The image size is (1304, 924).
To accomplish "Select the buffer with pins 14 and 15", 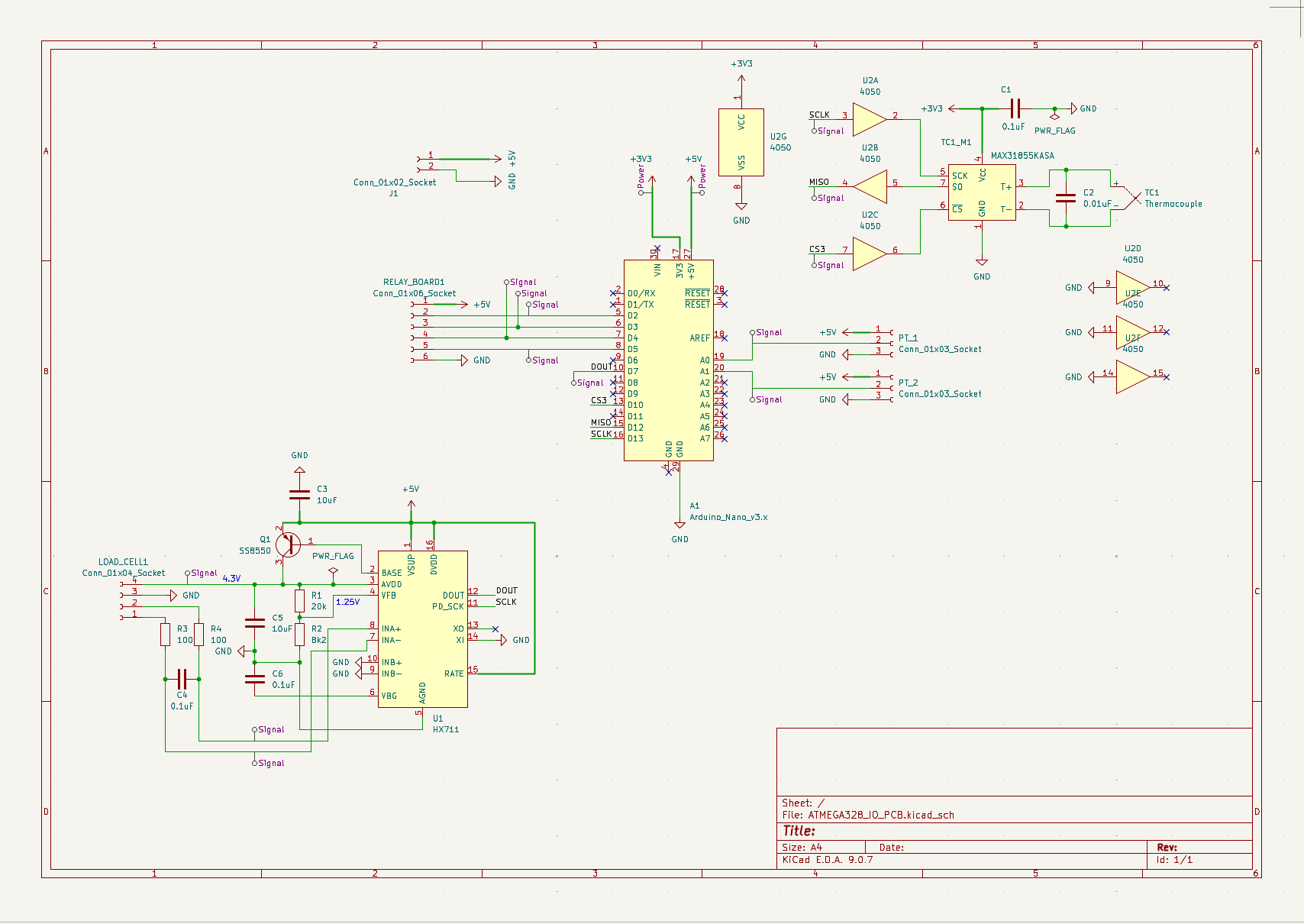I will tap(1132, 377).
